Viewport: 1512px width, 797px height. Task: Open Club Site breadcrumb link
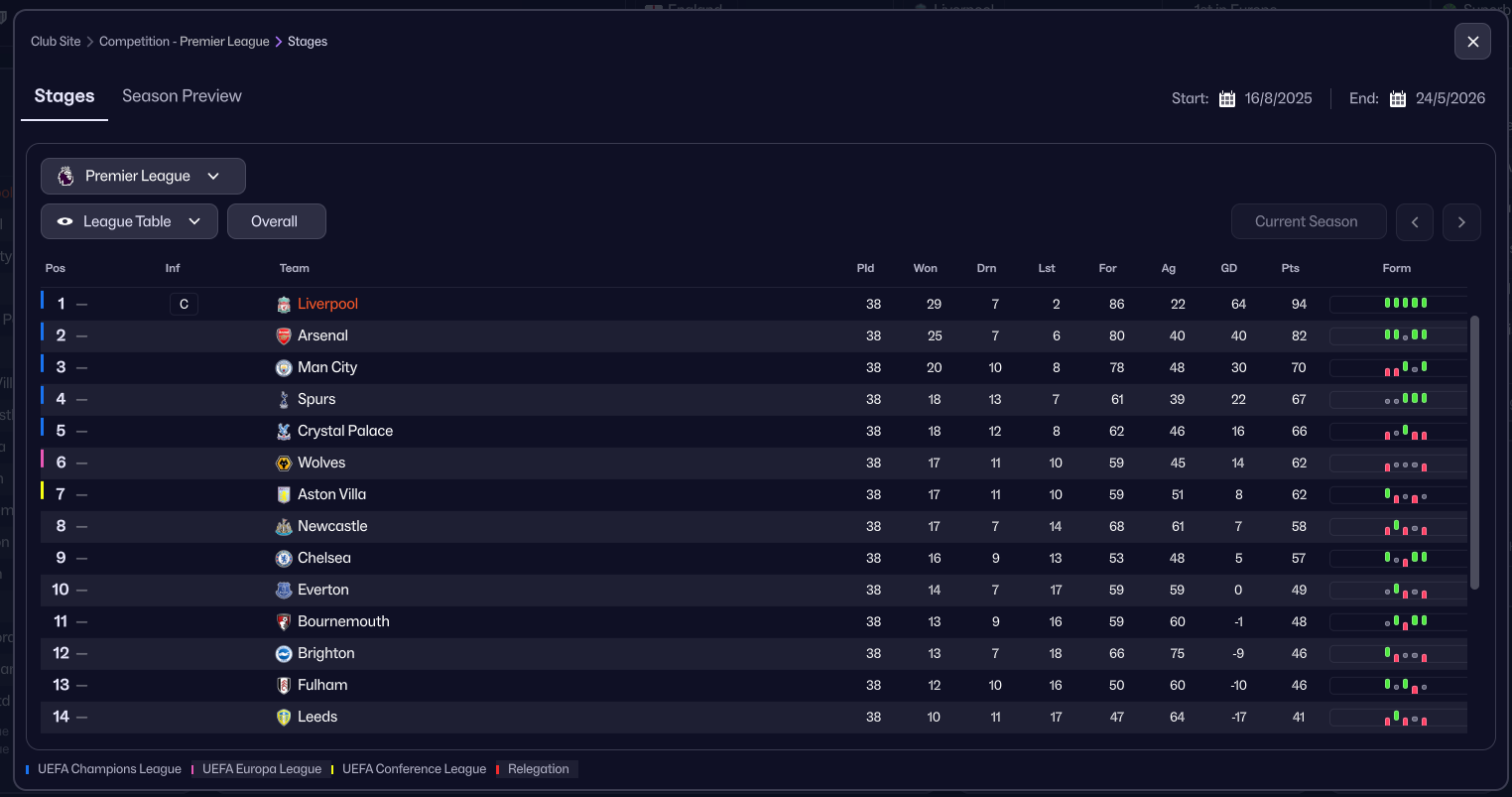coord(56,42)
